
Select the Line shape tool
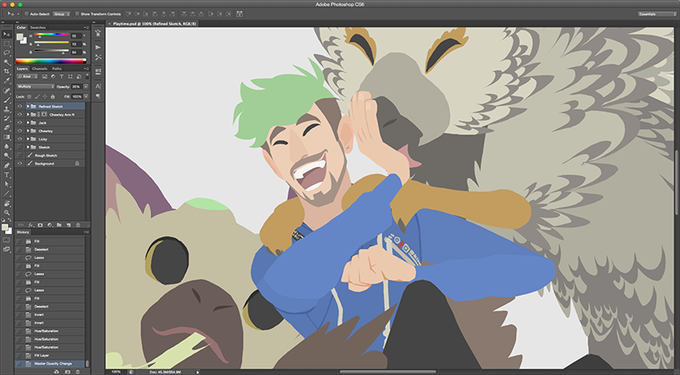click(x=7, y=193)
